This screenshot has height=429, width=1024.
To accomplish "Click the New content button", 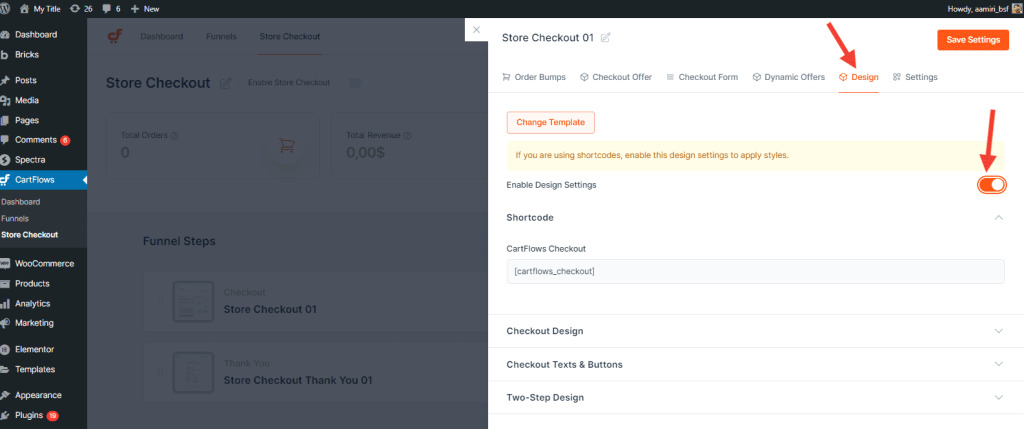I will [x=145, y=8].
